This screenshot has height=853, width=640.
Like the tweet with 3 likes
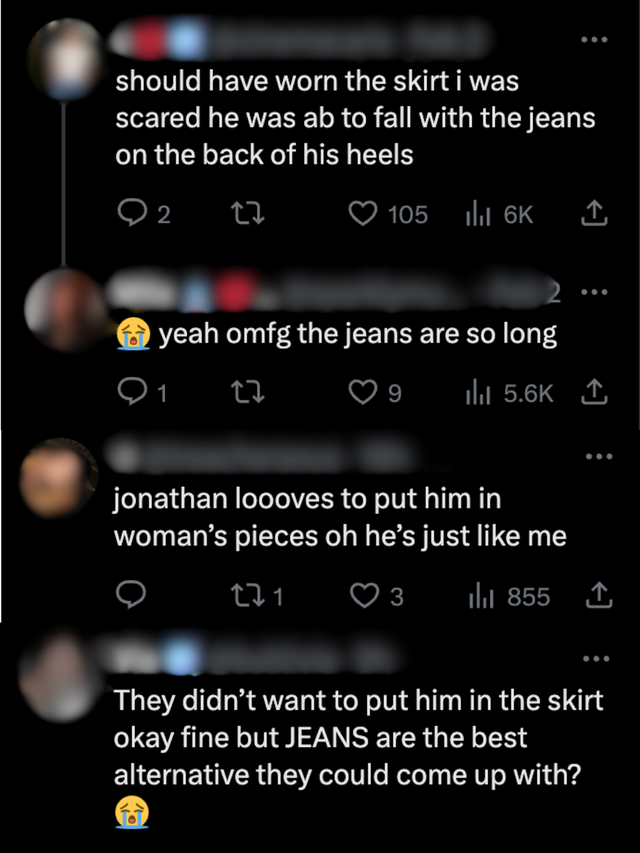[x=363, y=596]
